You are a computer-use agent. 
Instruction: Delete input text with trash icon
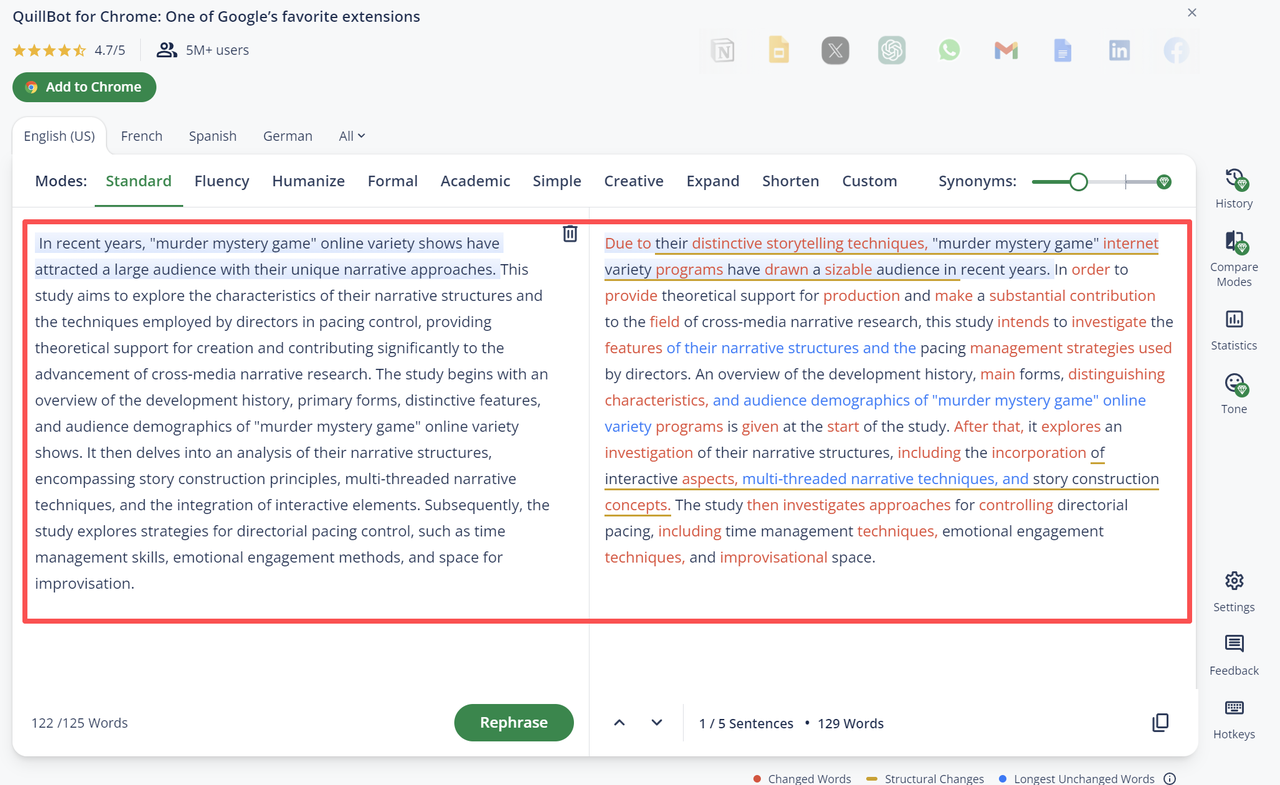570,233
